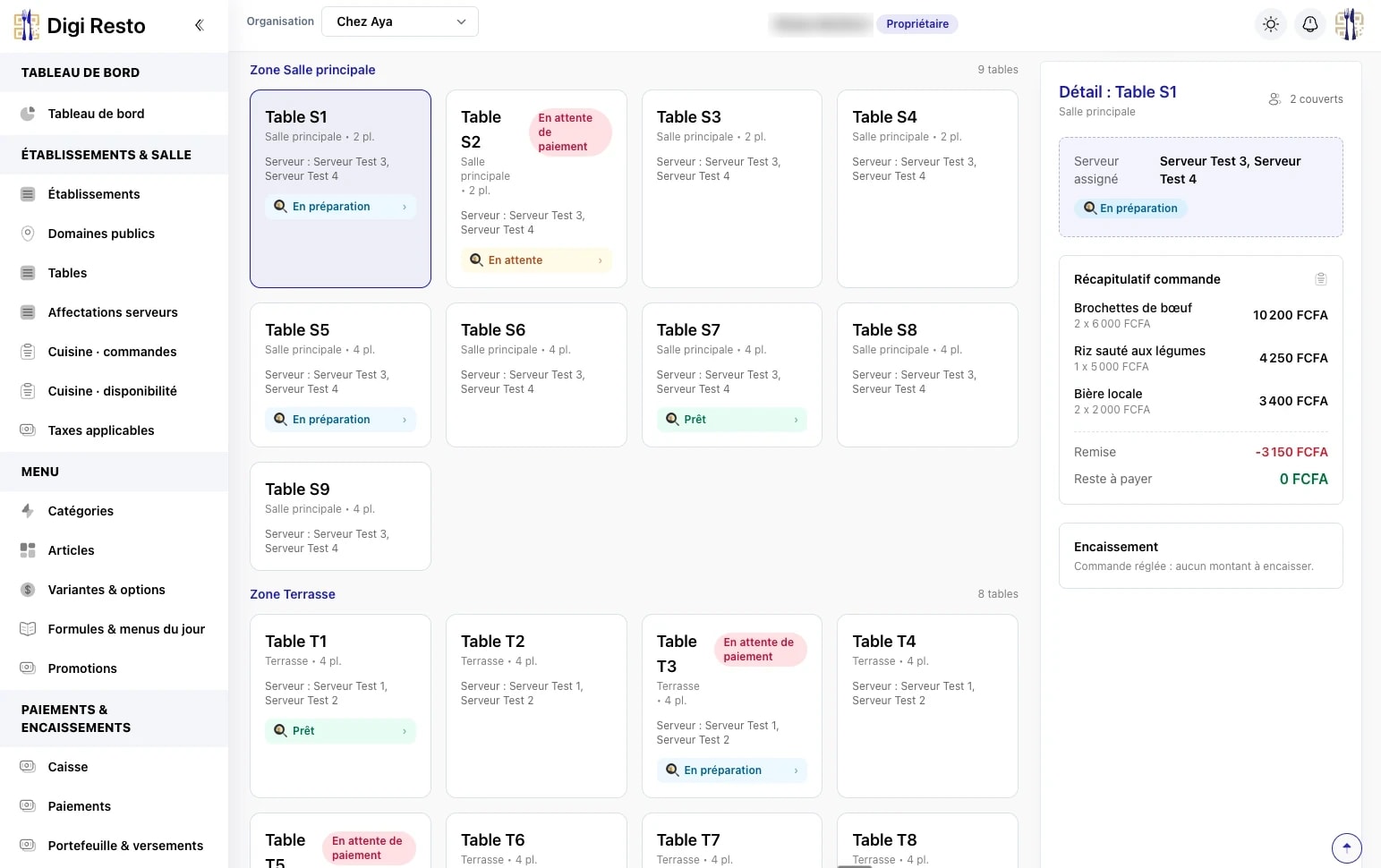Click the scroll-to-top arrow button
Viewport: 1381px width, 868px height.
coord(1347,847)
